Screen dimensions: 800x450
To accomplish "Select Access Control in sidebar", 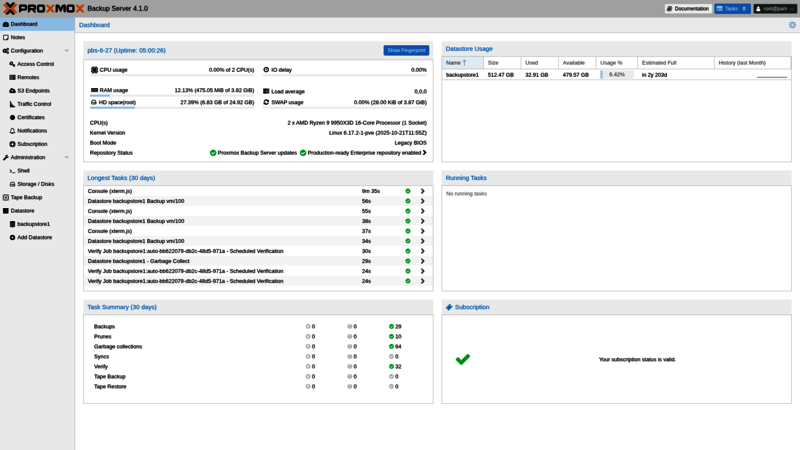I will point(35,64).
